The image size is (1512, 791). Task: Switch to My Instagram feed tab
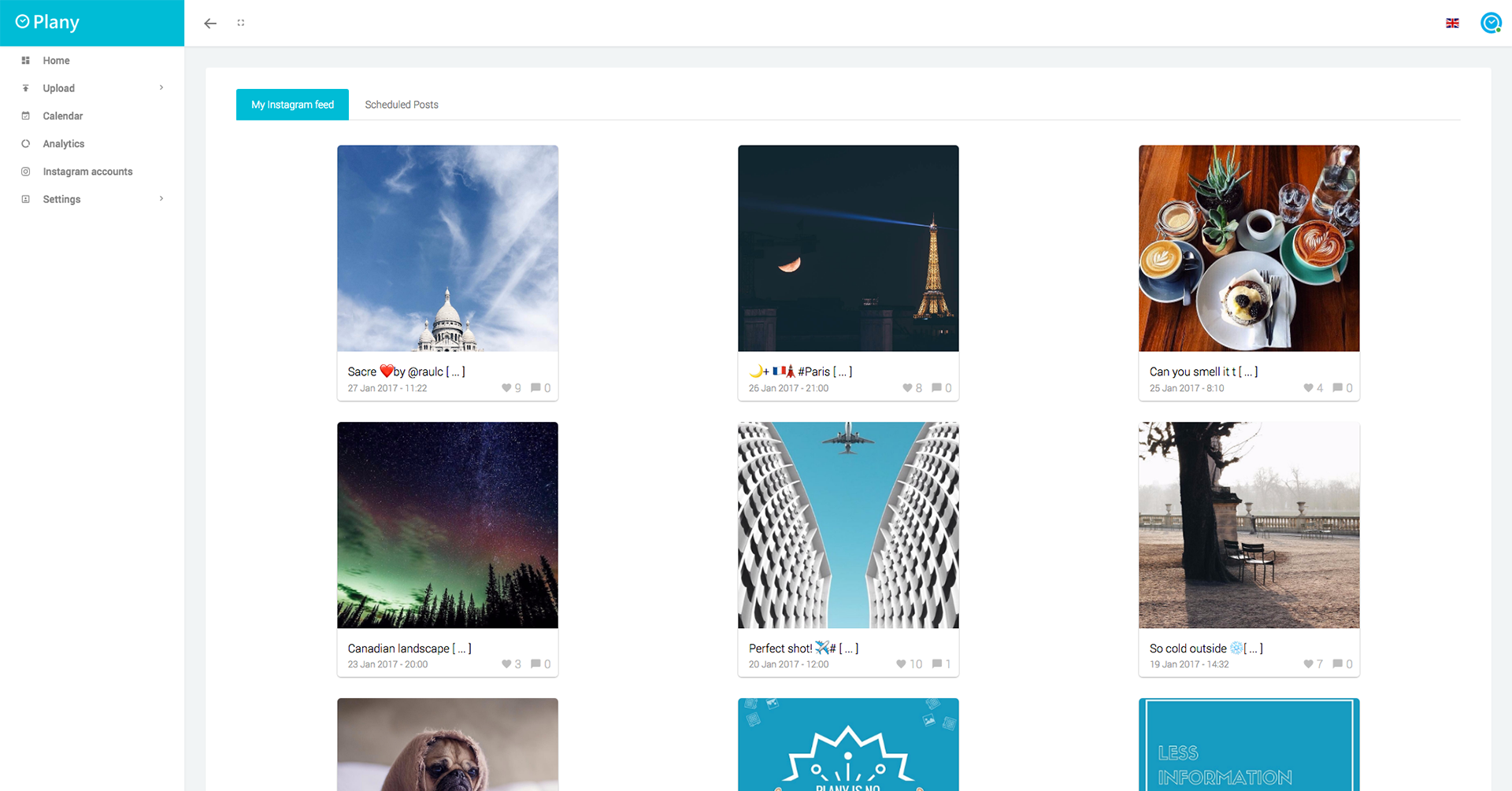click(x=292, y=105)
